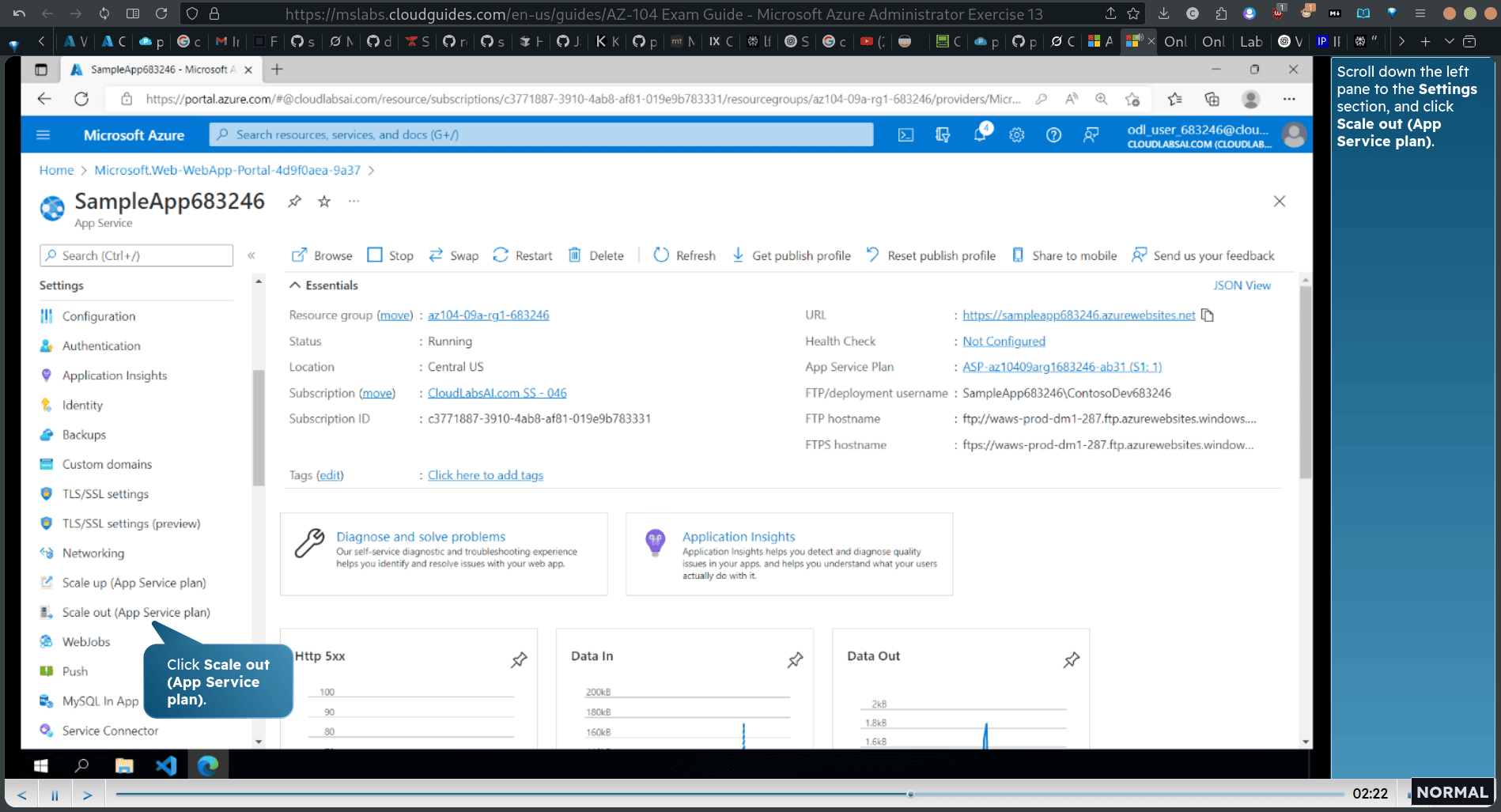
Task: Pause the guide playback
Action: coord(55,795)
